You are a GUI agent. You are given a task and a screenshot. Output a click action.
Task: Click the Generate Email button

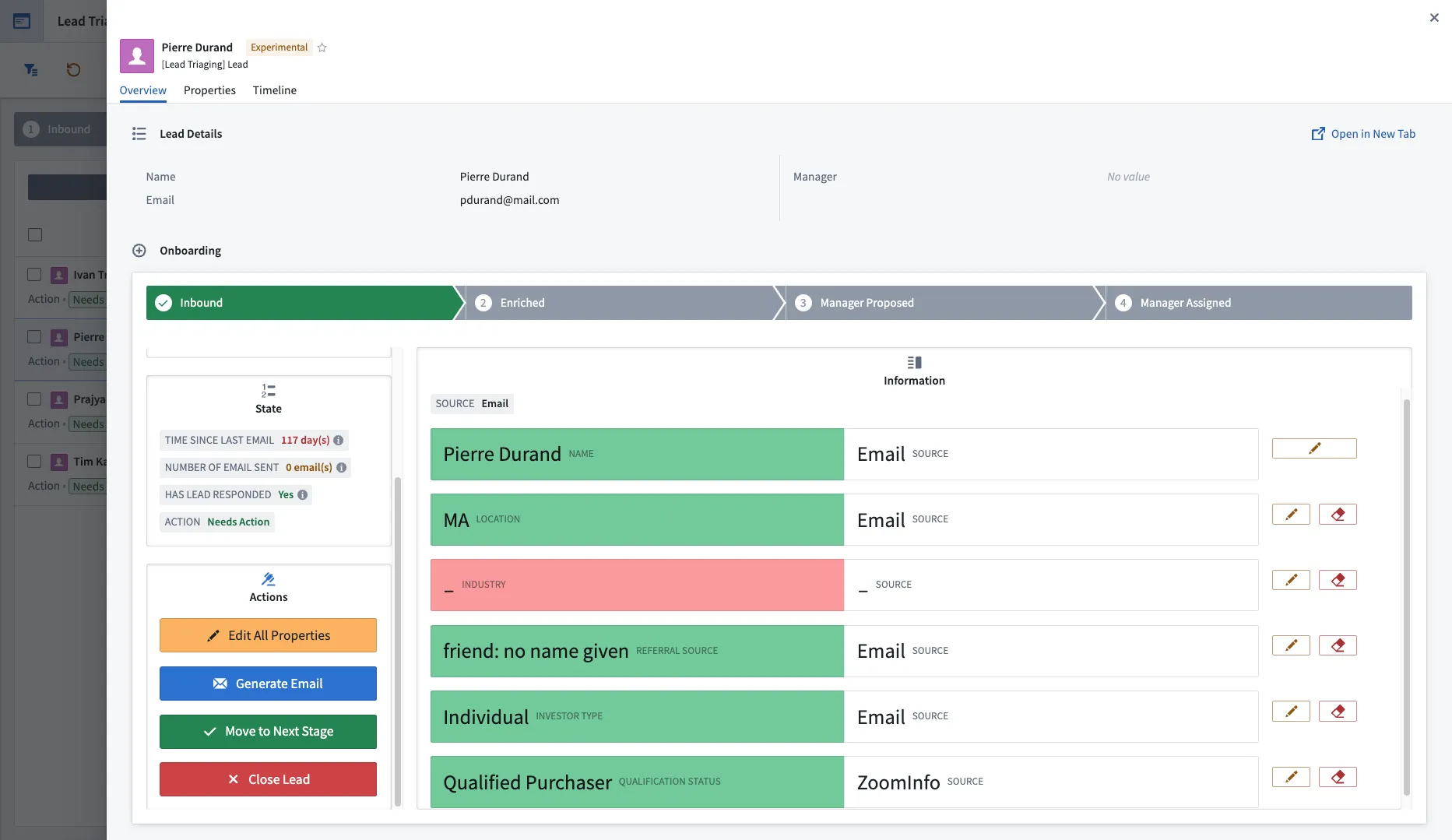[268, 684]
